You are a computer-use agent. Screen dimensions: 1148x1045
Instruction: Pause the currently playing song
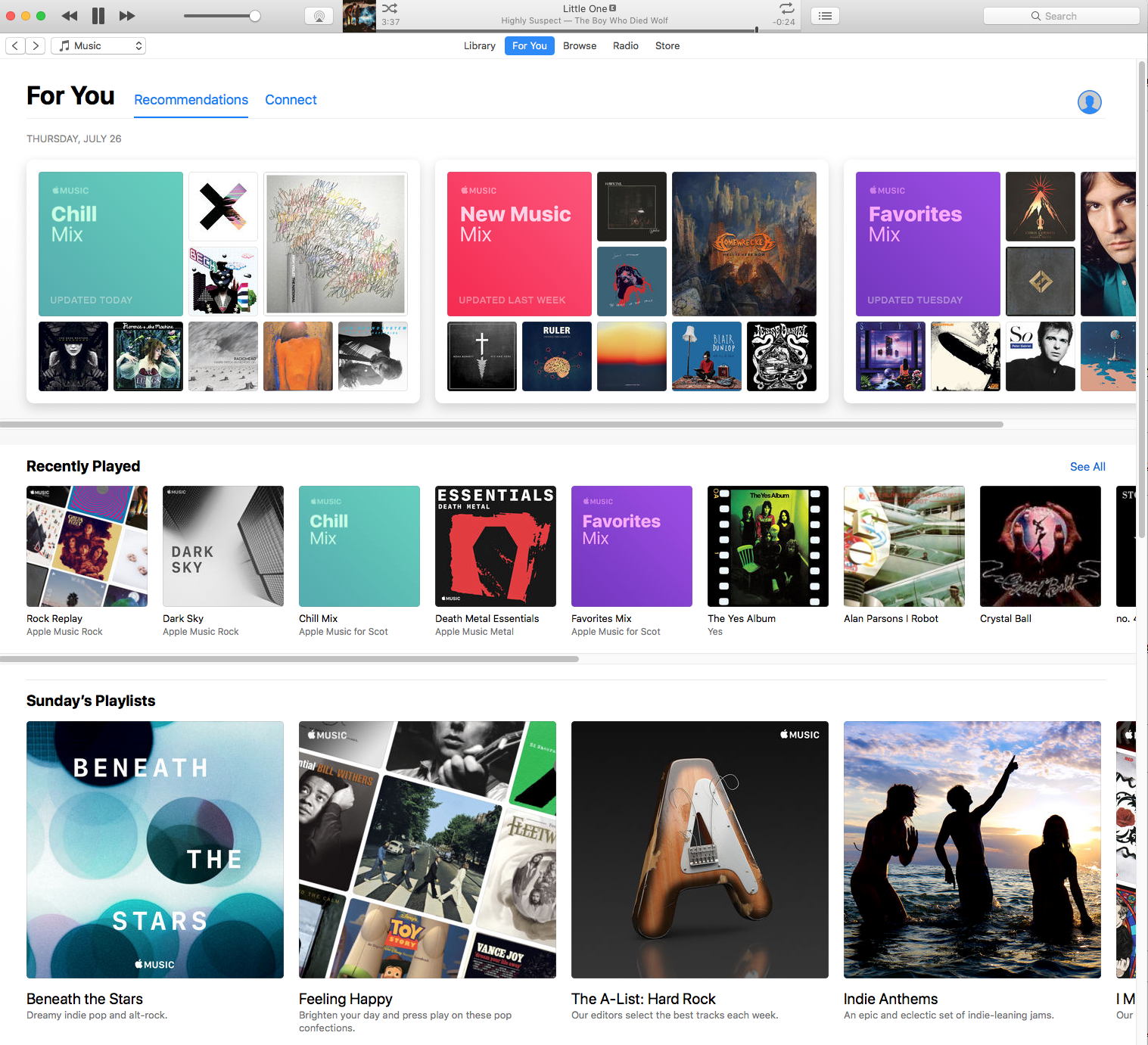click(98, 16)
